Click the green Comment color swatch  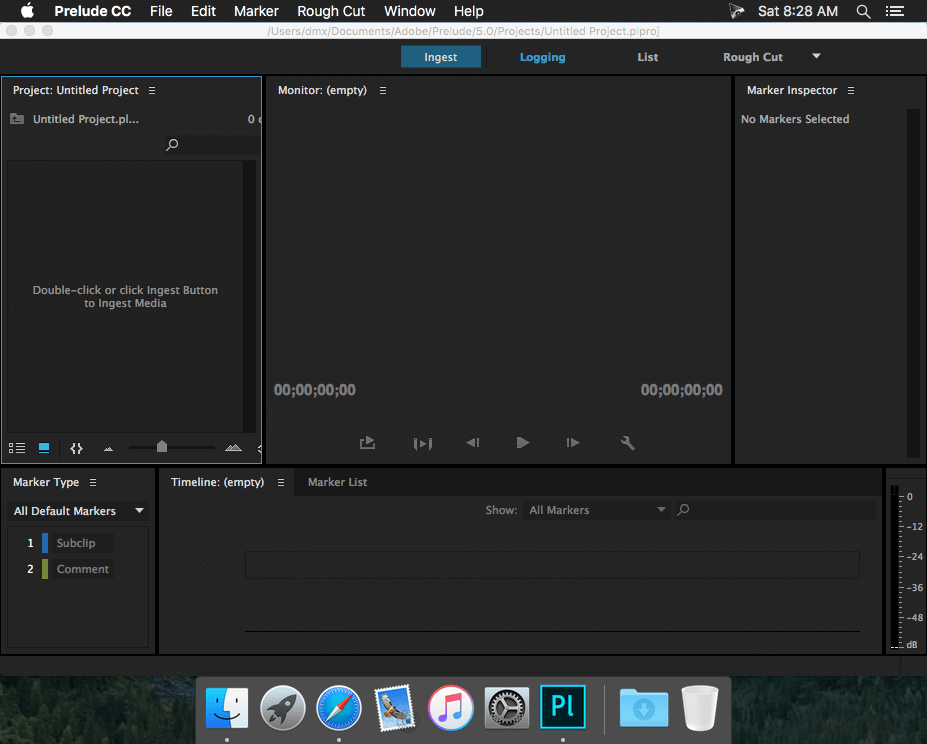pyautogui.click(x=45, y=569)
